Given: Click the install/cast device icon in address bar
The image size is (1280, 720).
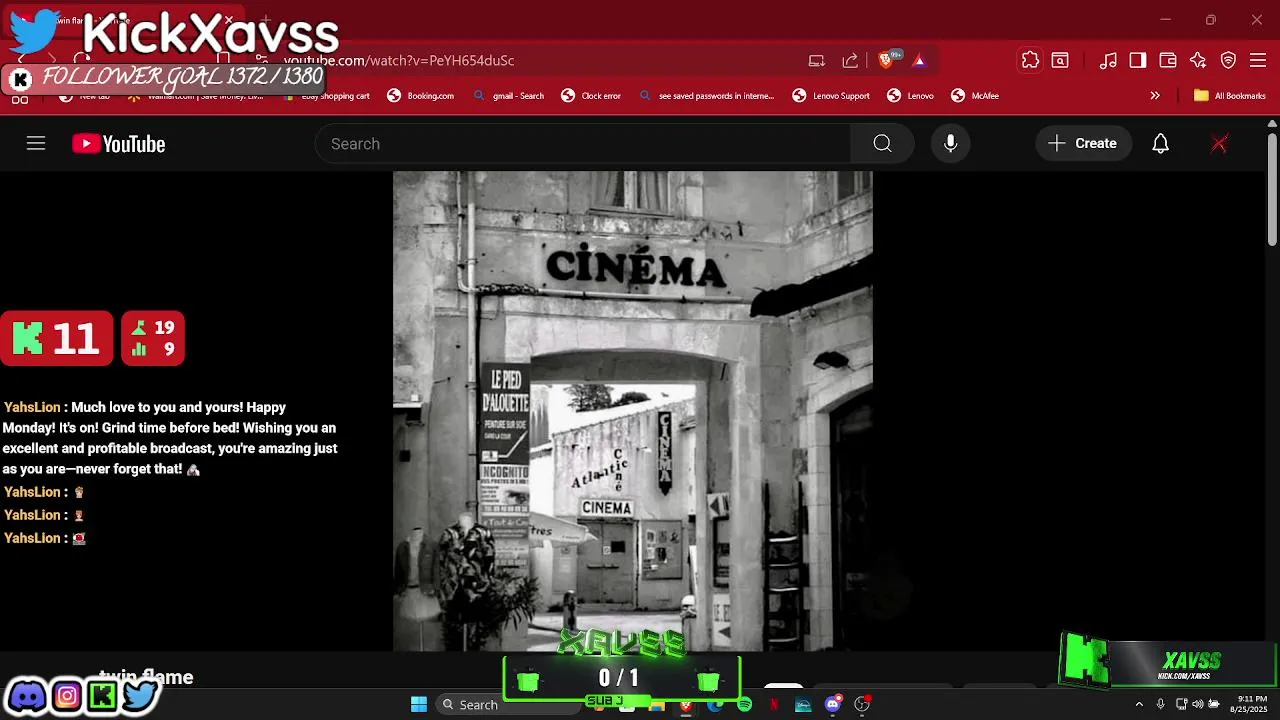Looking at the screenshot, I should click(x=817, y=61).
